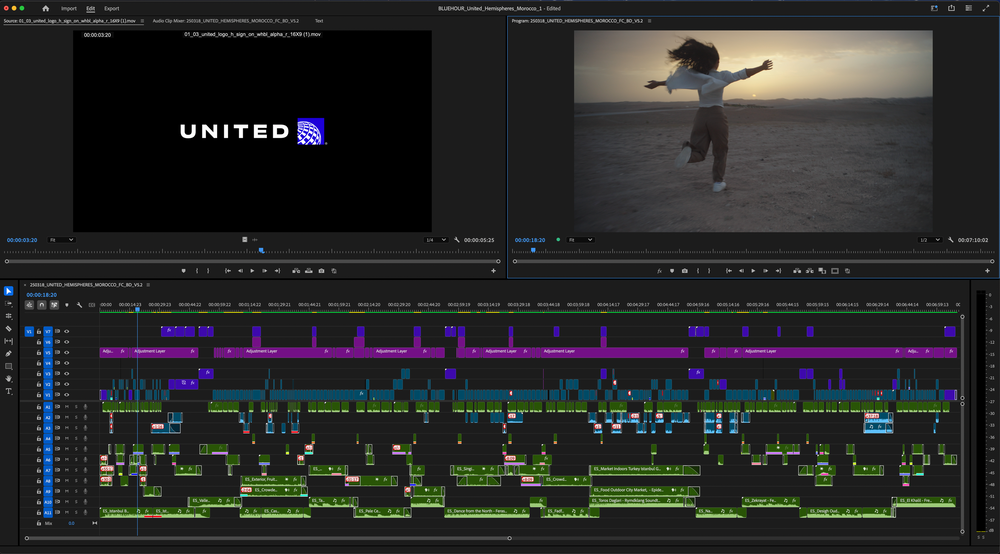The height and width of the screenshot is (554, 1000).
Task: Play the clip in the Source monitor
Action: pos(253,271)
